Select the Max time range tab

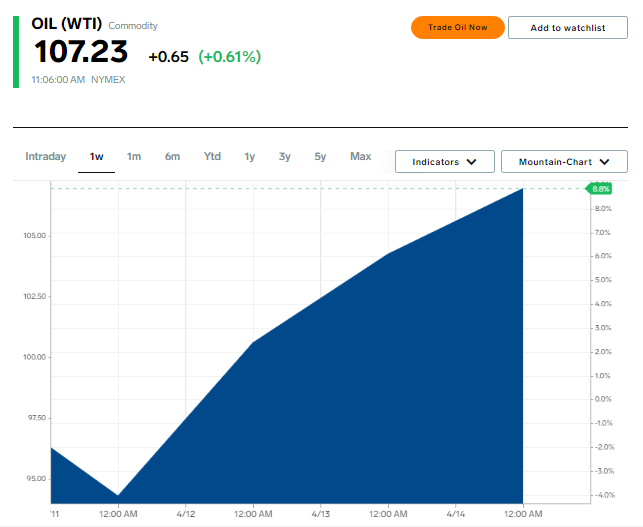point(360,156)
